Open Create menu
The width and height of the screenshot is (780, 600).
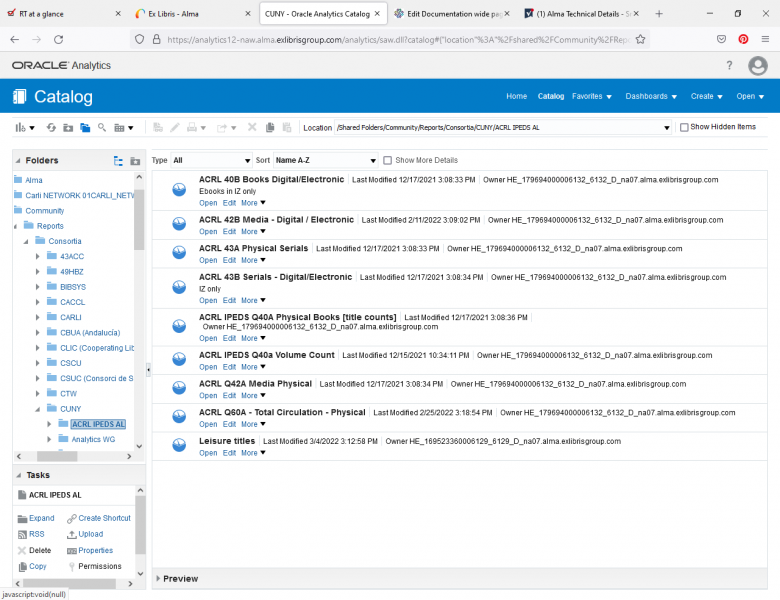click(706, 96)
